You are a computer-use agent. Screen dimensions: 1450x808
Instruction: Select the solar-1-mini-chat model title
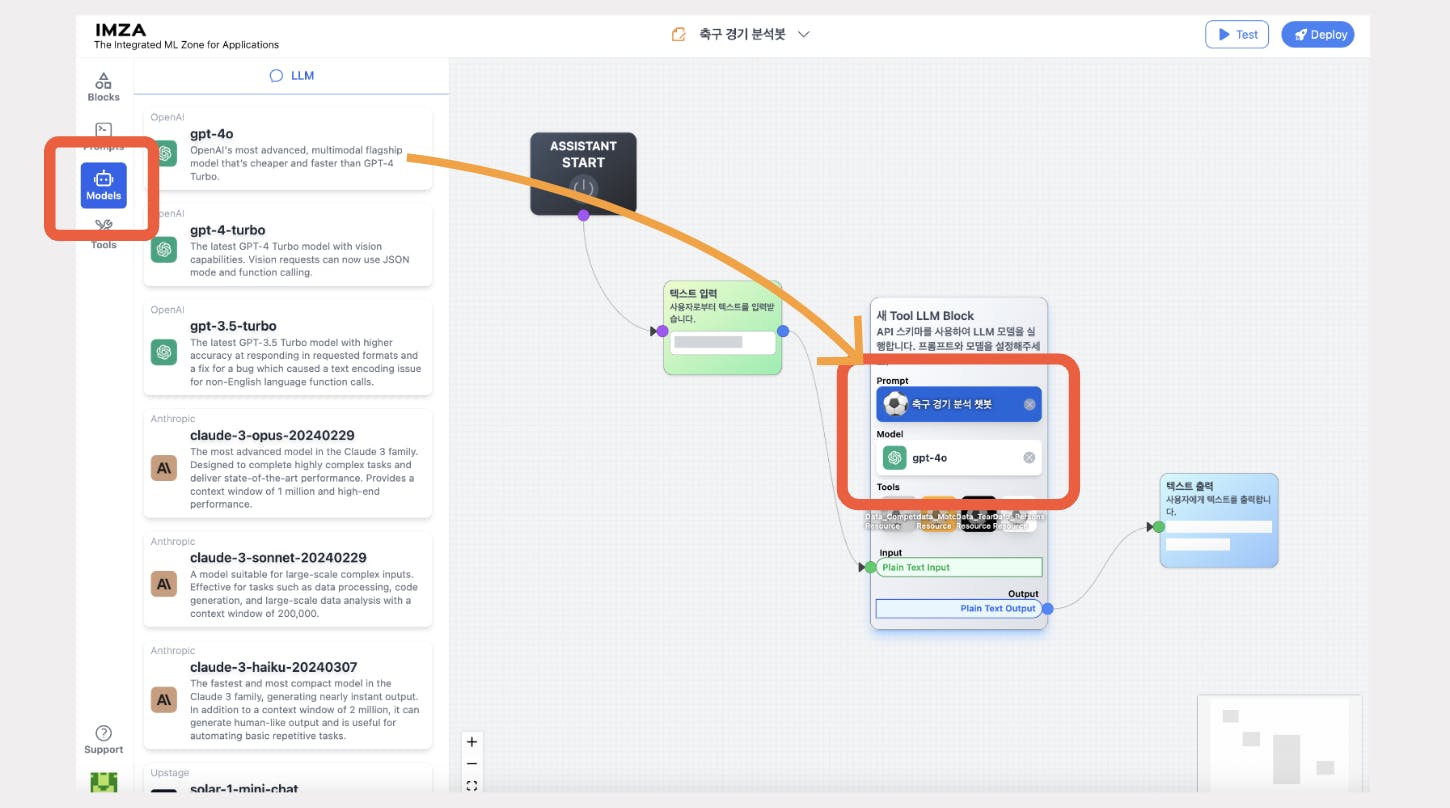[x=244, y=789]
